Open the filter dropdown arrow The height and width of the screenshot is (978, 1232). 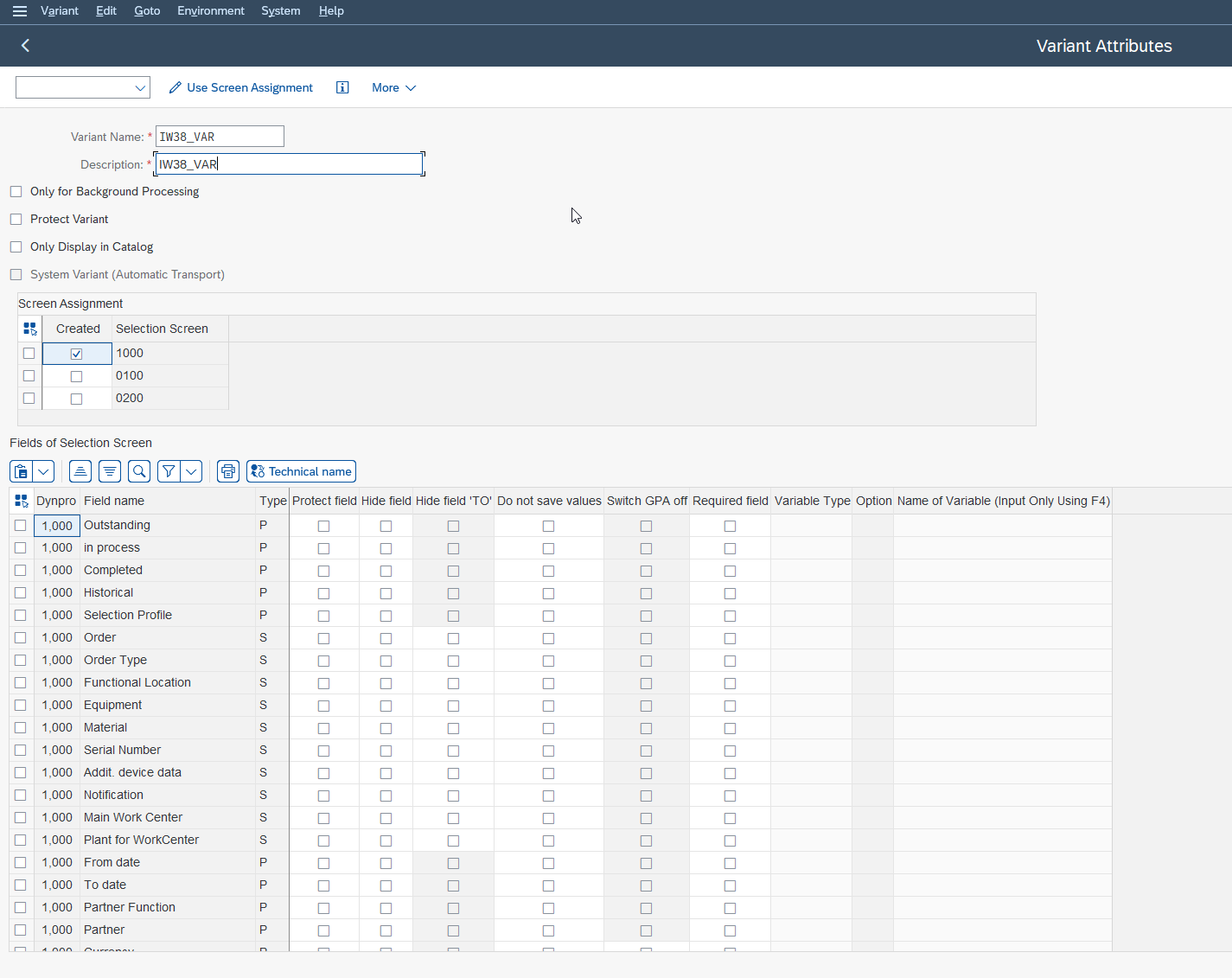tap(191, 471)
